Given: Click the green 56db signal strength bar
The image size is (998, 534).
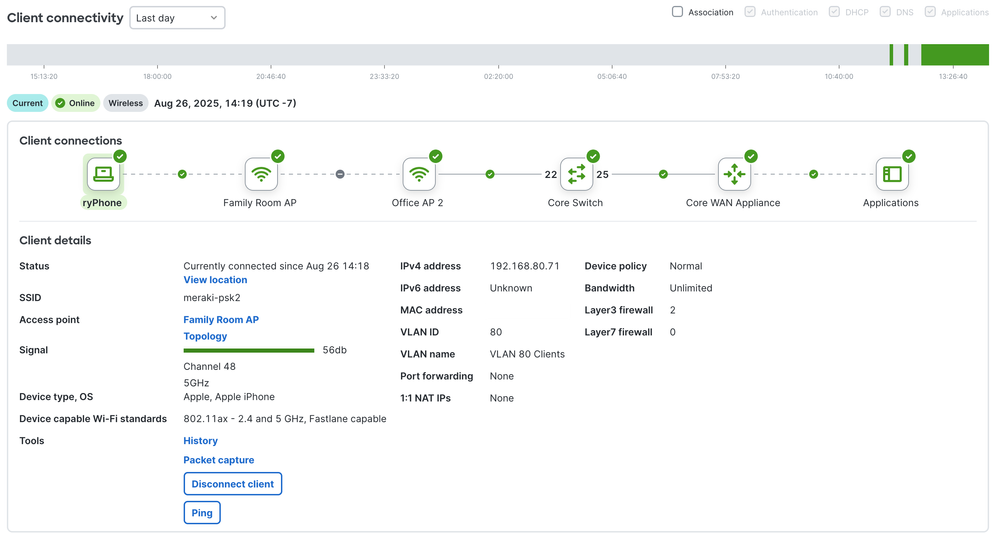Looking at the screenshot, I should click(x=249, y=350).
